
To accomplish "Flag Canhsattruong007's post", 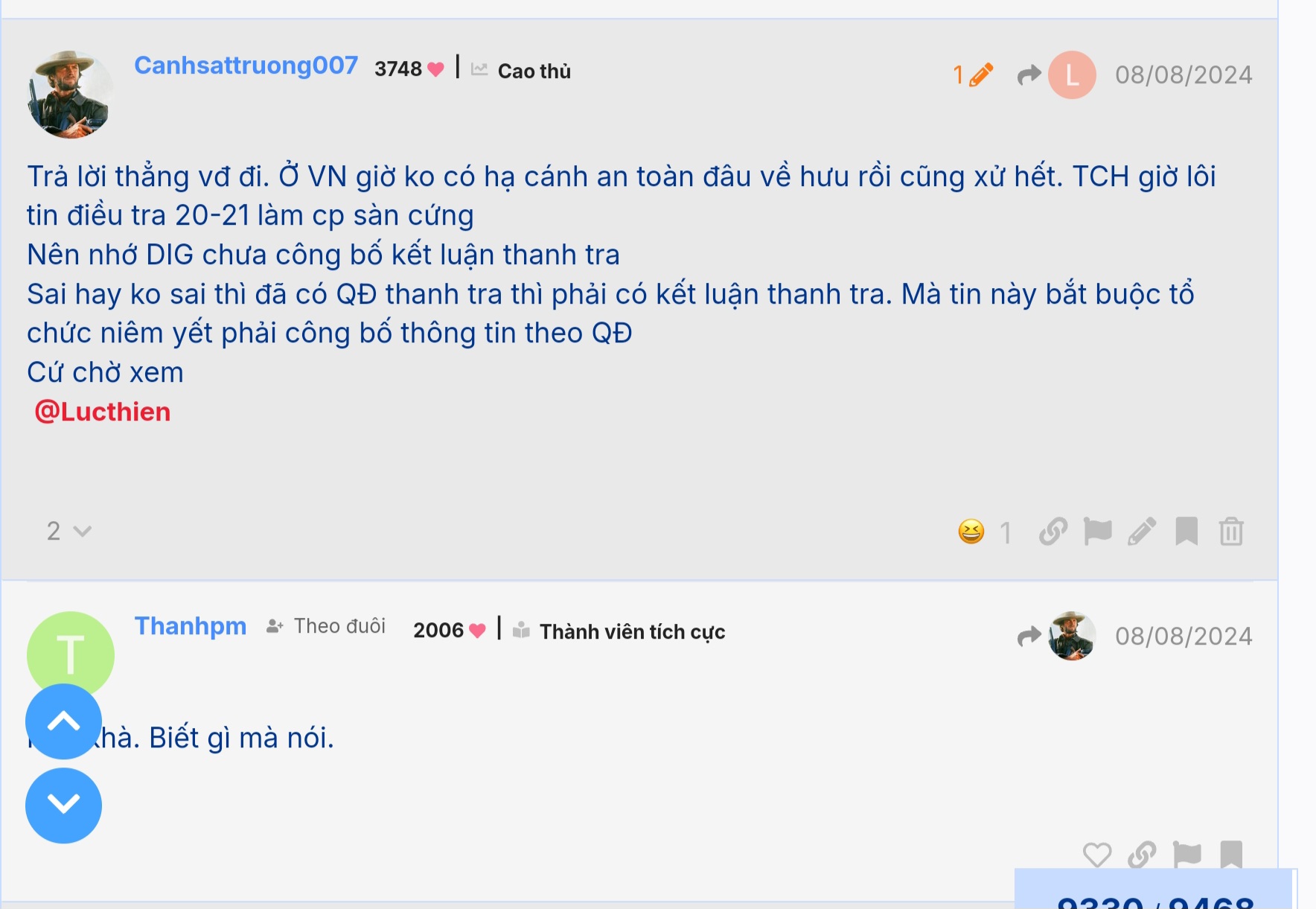I will (x=1098, y=532).
